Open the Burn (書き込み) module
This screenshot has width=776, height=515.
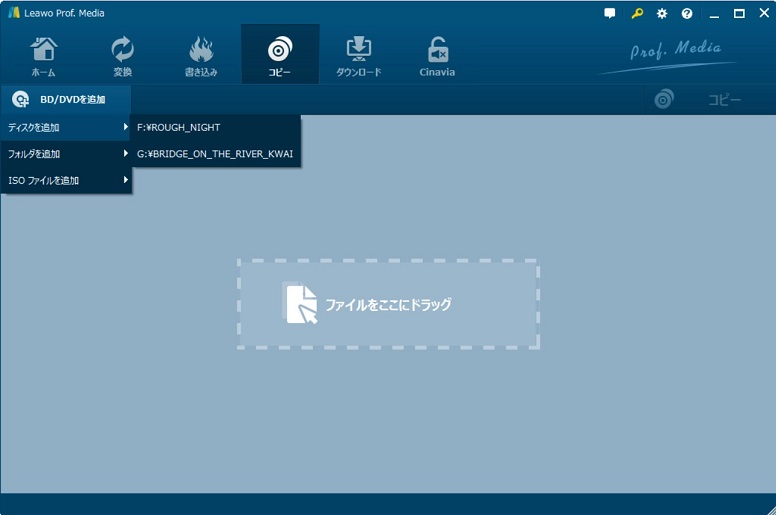[201, 56]
